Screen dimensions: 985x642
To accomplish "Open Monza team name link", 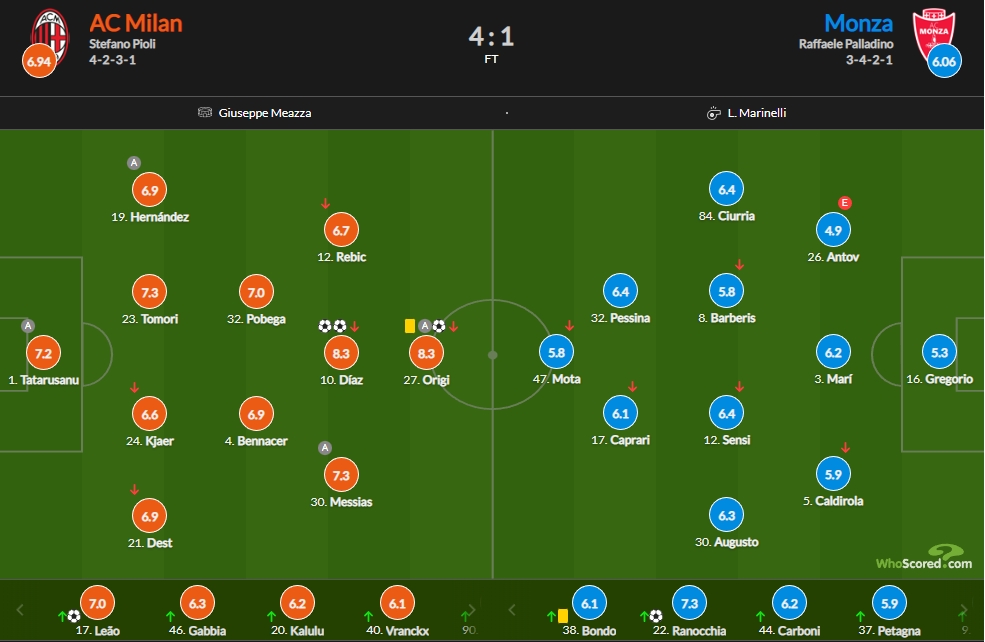I will click(x=858, y=23).
